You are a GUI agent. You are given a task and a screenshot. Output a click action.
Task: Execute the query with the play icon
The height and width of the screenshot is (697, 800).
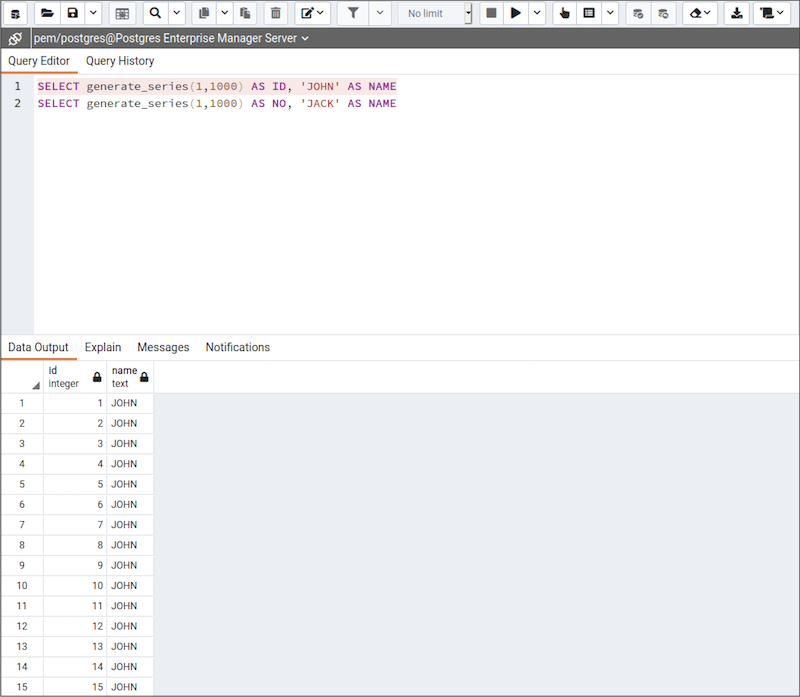point(516,13)
